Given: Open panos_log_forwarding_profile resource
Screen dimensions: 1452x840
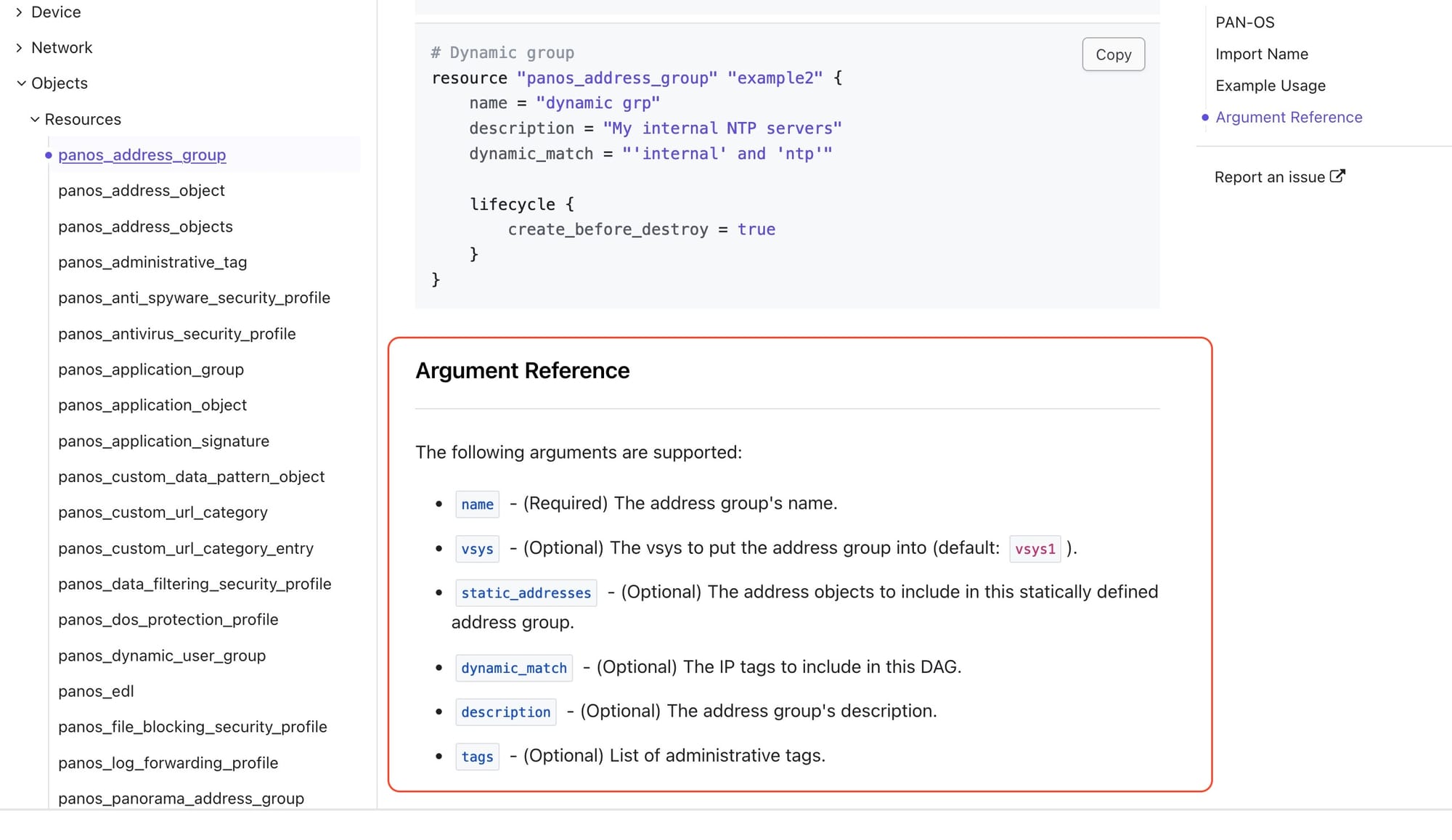Looking at the screenshot, I should (x=168, y=763).
